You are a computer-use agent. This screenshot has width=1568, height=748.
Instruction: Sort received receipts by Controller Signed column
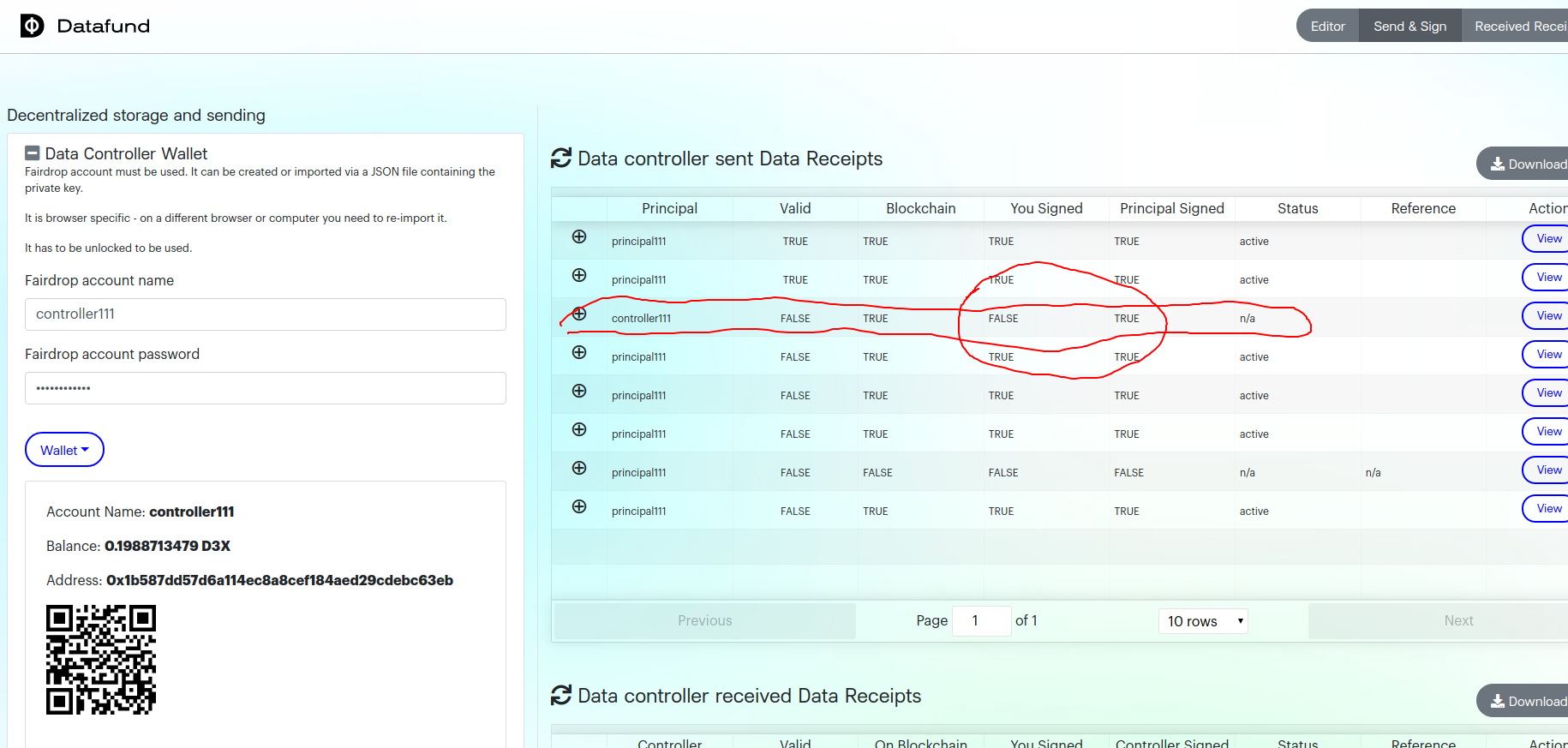[1171, 742]
